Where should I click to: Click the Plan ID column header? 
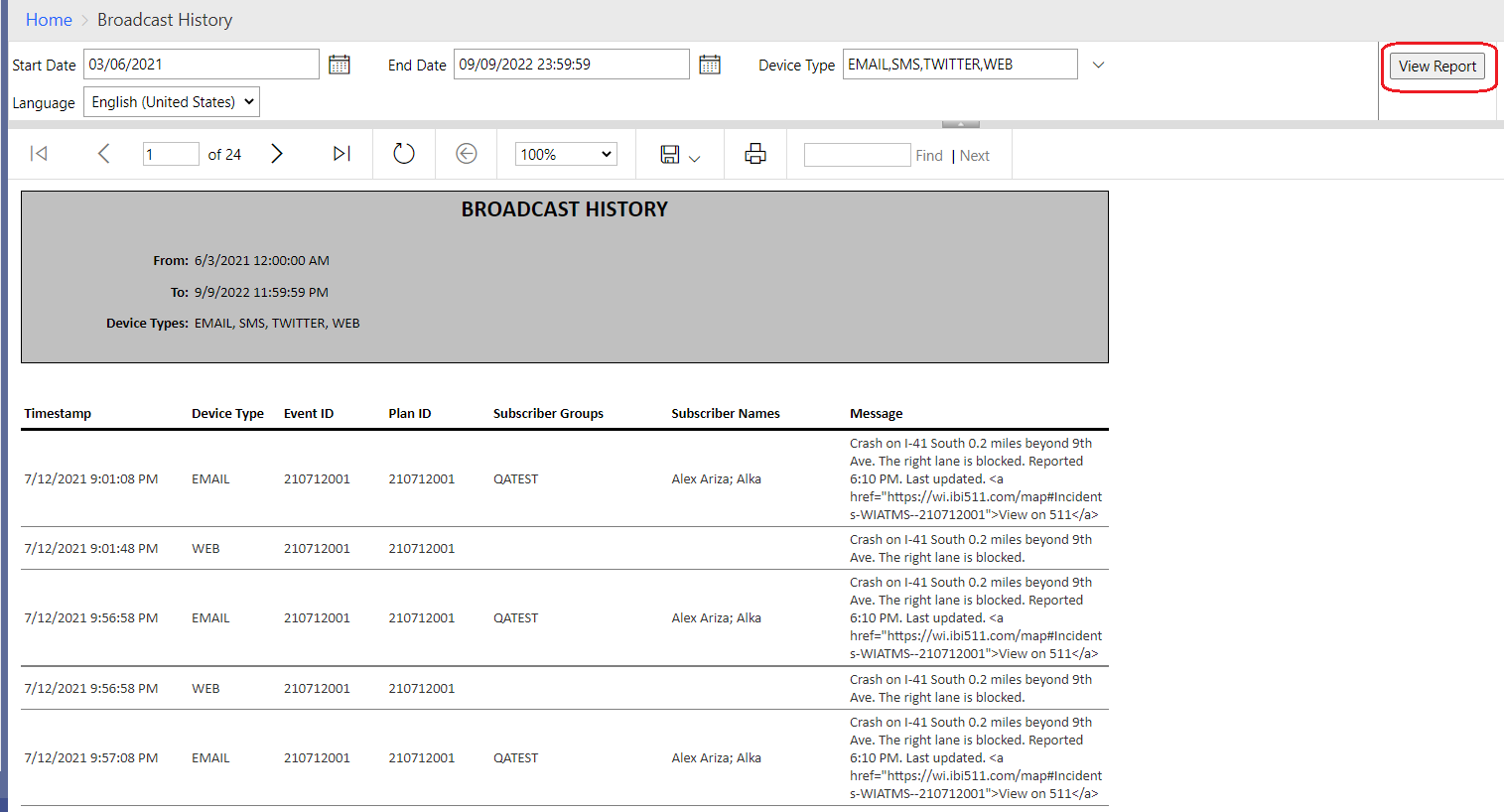pos(410,414)
